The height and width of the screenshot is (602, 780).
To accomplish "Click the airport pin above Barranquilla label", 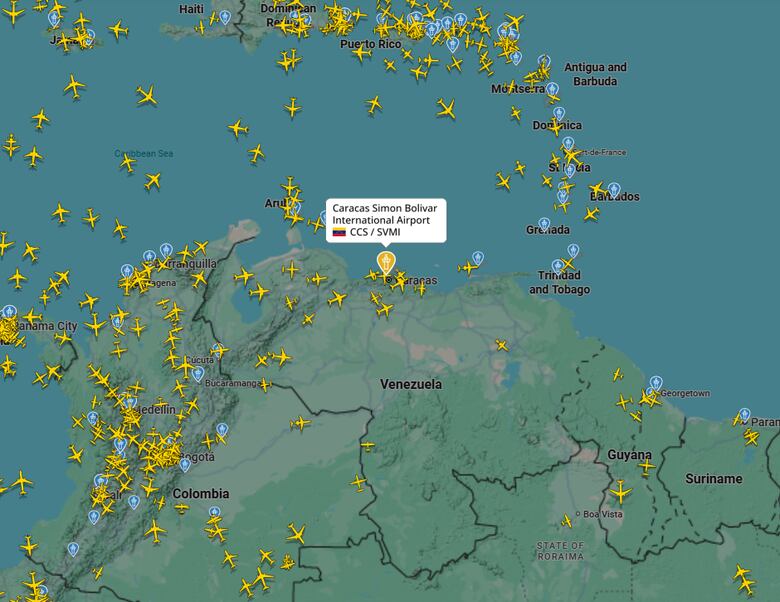I will [166, 250].
